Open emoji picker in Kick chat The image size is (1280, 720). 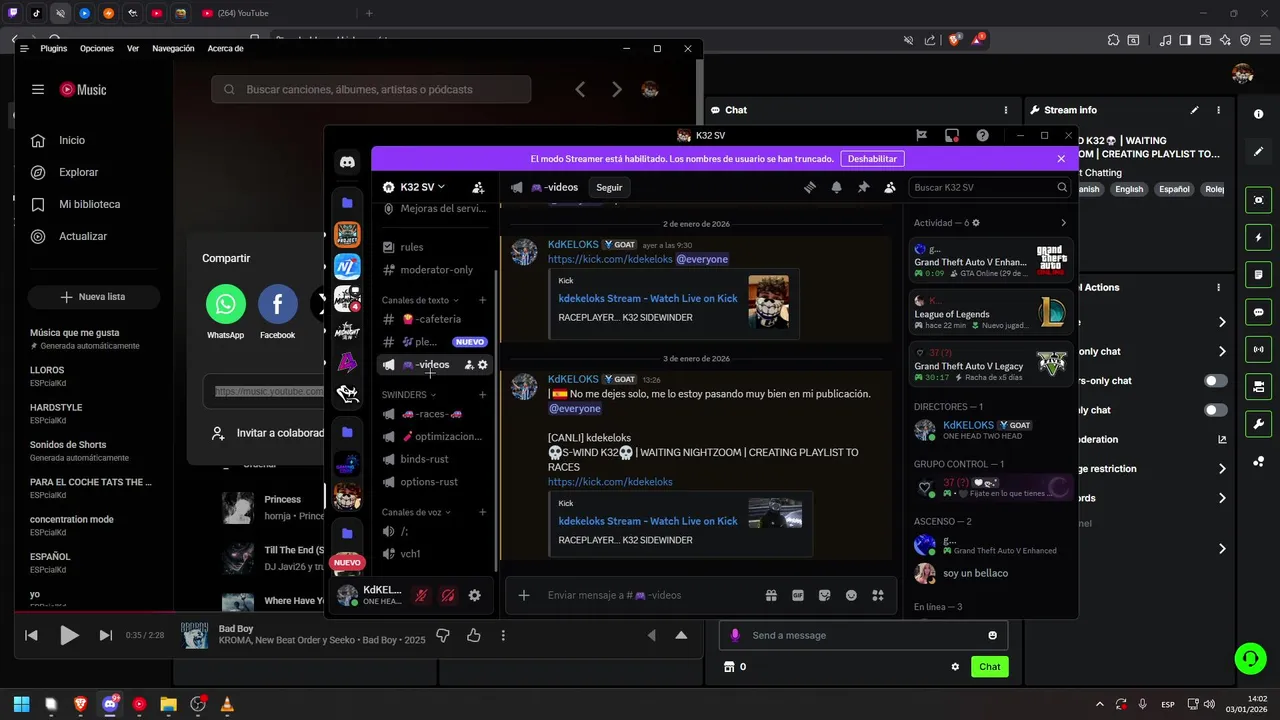[x=992, y=635]
